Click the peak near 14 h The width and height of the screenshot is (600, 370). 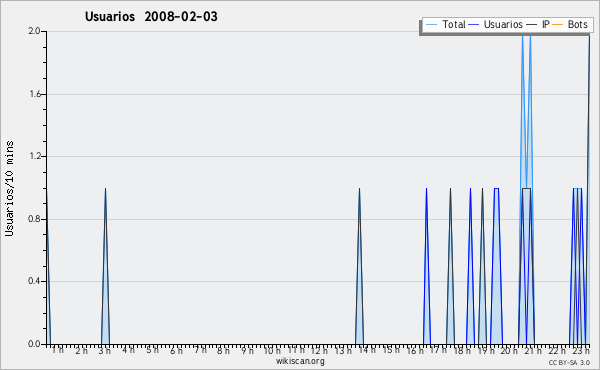point(359,266)
